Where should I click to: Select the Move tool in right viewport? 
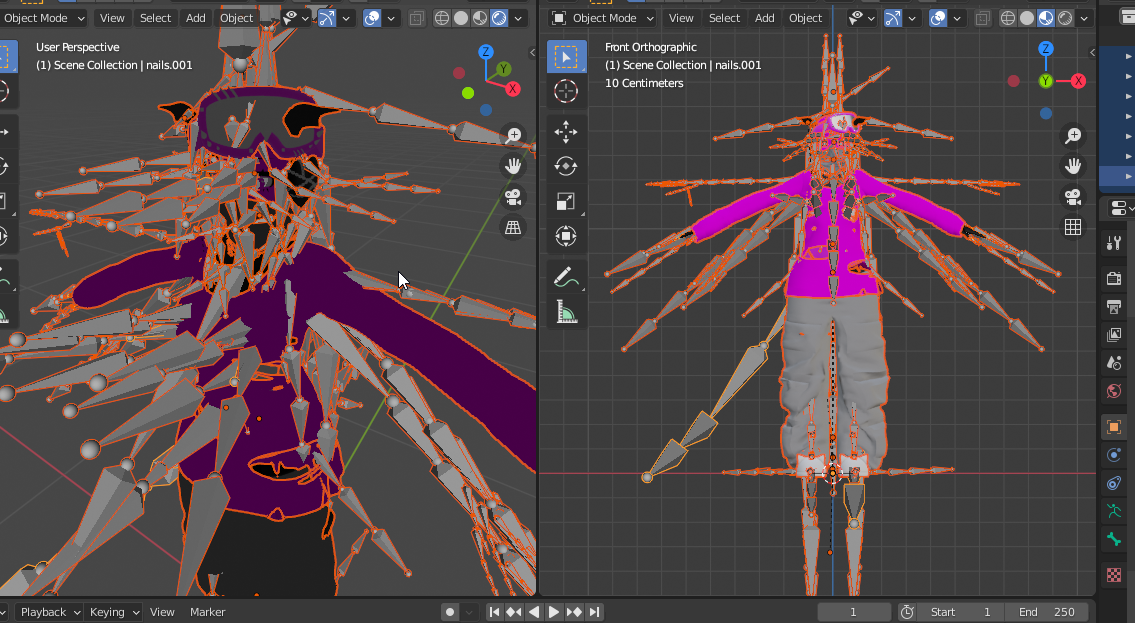(565, 131)
